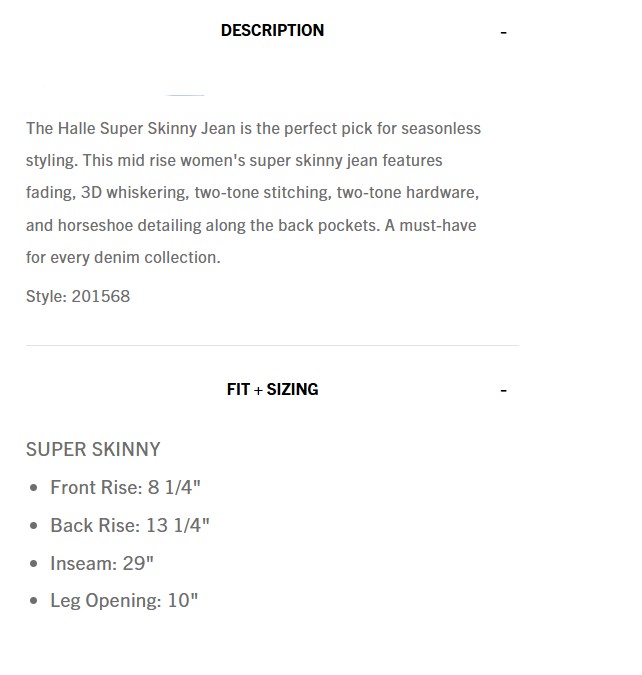Click the SUPER SKINNY fit heading
This screenshot has height=675, width=642.
tap(93, 449)
